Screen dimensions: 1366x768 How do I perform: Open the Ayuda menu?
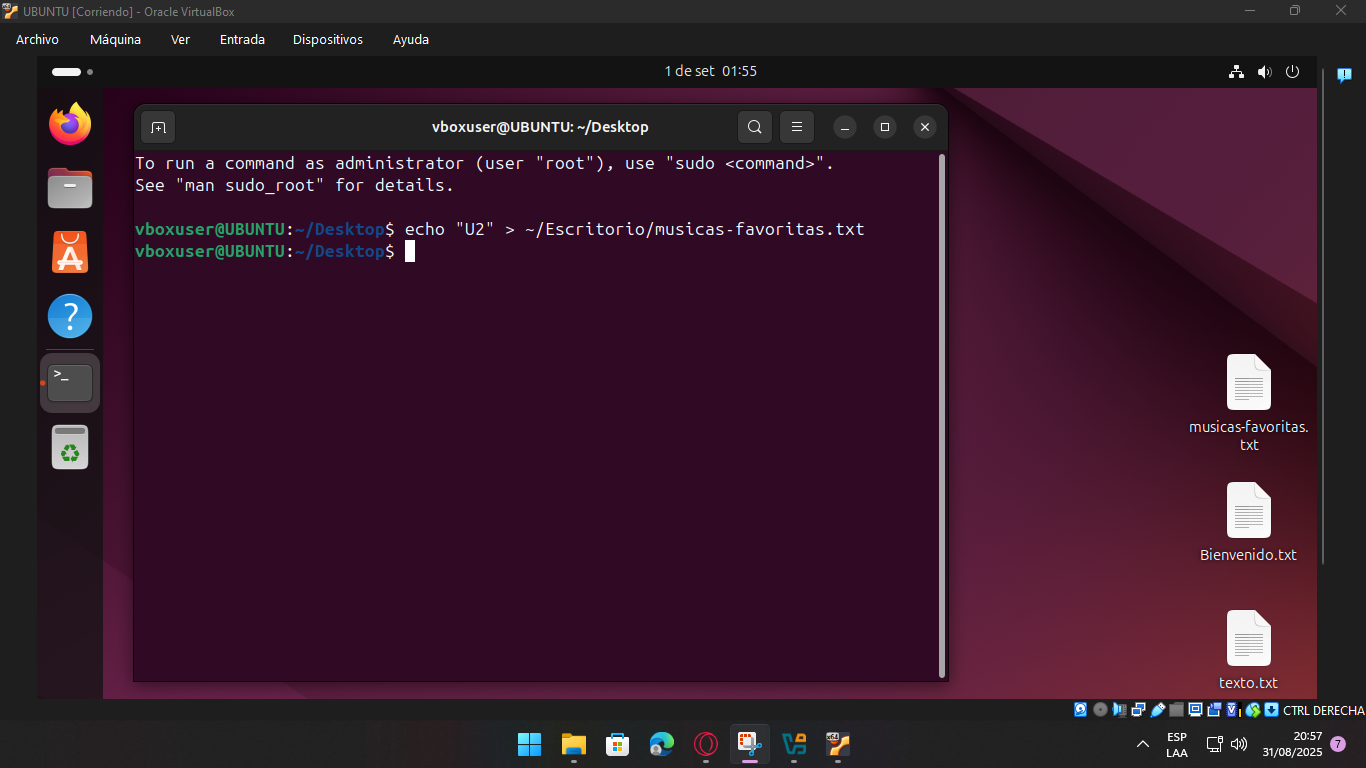(x=411, y=40)
